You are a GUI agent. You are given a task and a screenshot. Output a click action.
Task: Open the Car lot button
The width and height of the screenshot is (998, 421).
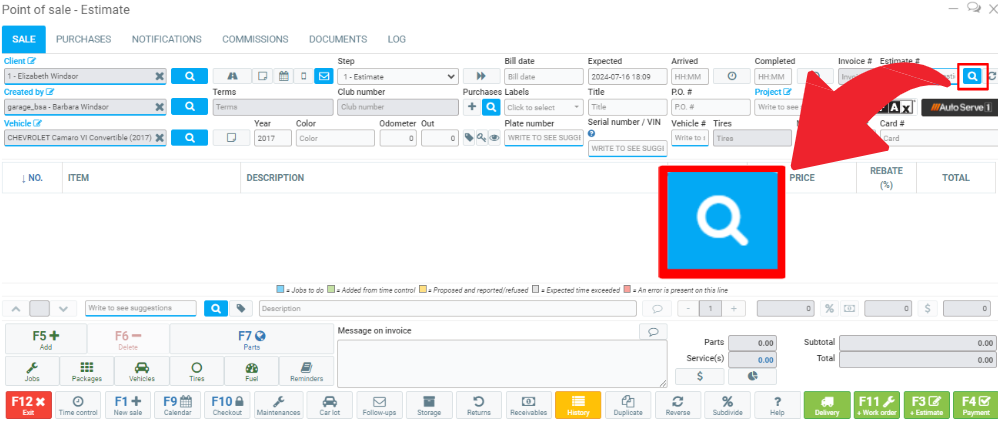[x=329, y=405]
